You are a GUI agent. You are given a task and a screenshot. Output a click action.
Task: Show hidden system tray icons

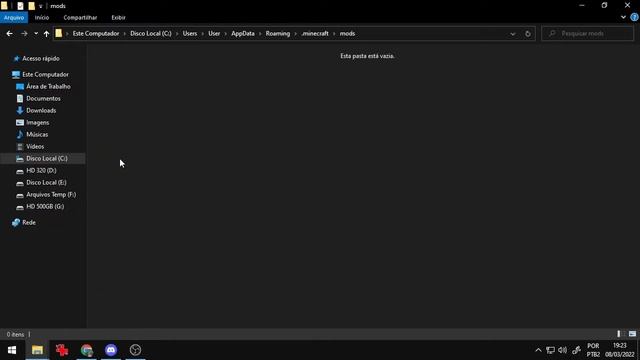tap(538, 350)
